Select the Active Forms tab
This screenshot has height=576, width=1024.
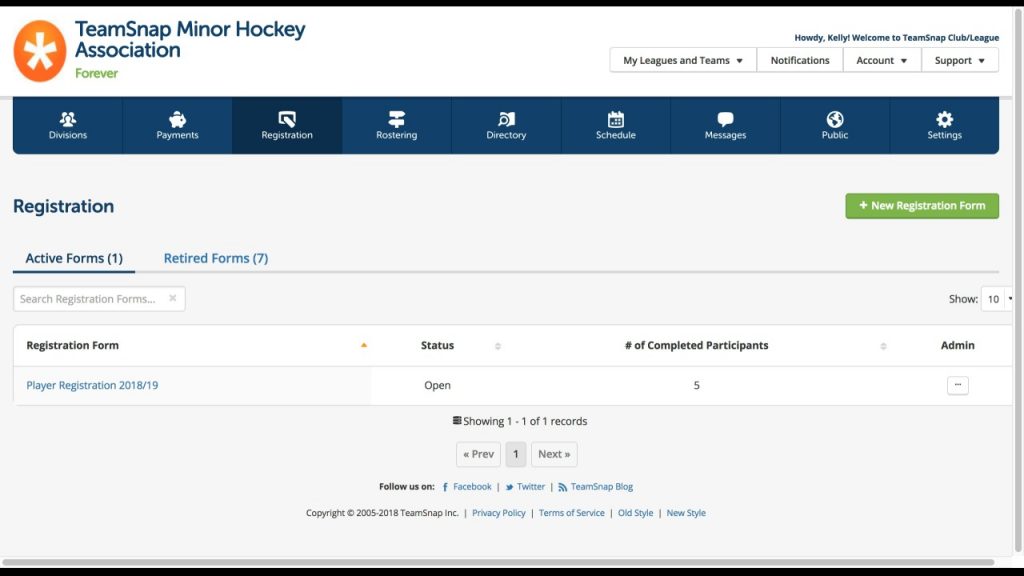72,257
